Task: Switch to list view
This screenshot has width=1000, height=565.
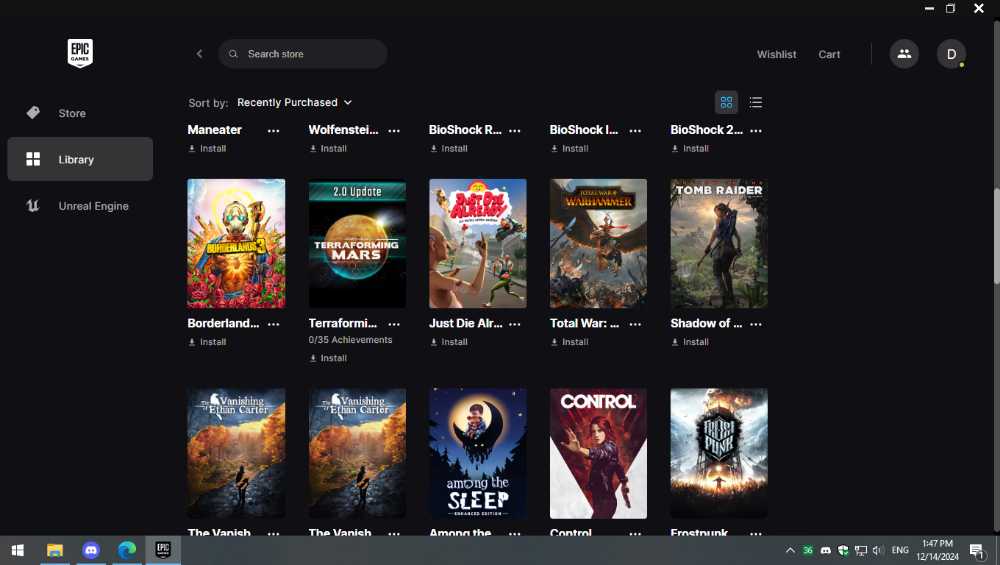Action: pyautogui.click(x=755, y=102)
